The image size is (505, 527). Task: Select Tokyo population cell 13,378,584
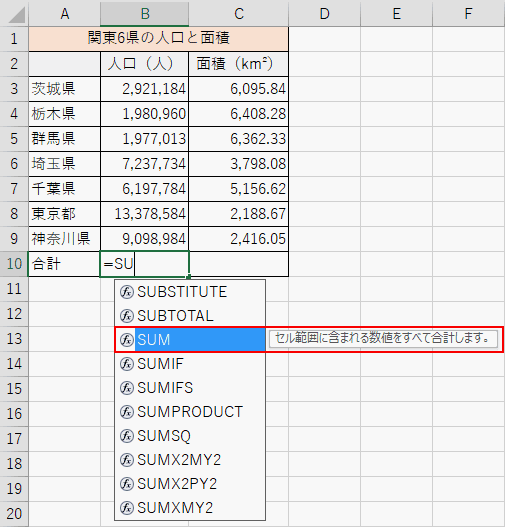click(x=144, y=214)
